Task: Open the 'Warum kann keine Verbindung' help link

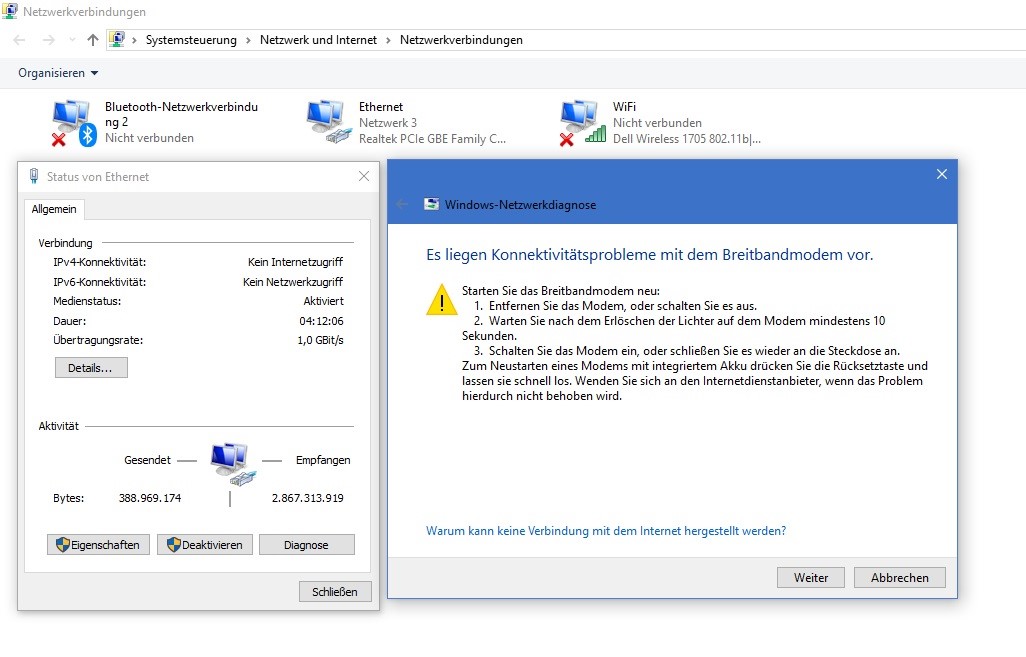Action: click(605, 531)
